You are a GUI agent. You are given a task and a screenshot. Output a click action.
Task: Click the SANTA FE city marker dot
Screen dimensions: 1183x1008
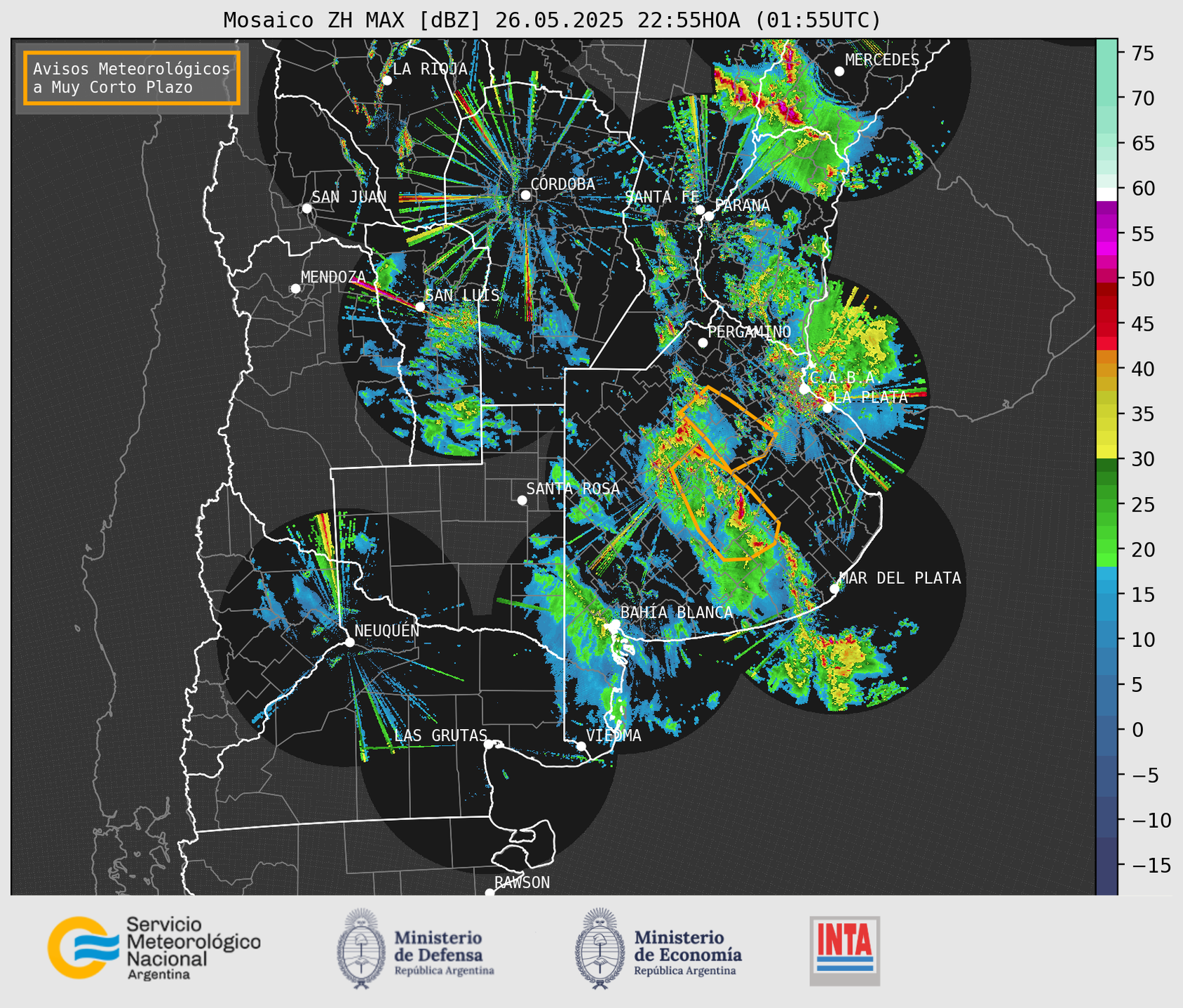(x=700, y=210)
